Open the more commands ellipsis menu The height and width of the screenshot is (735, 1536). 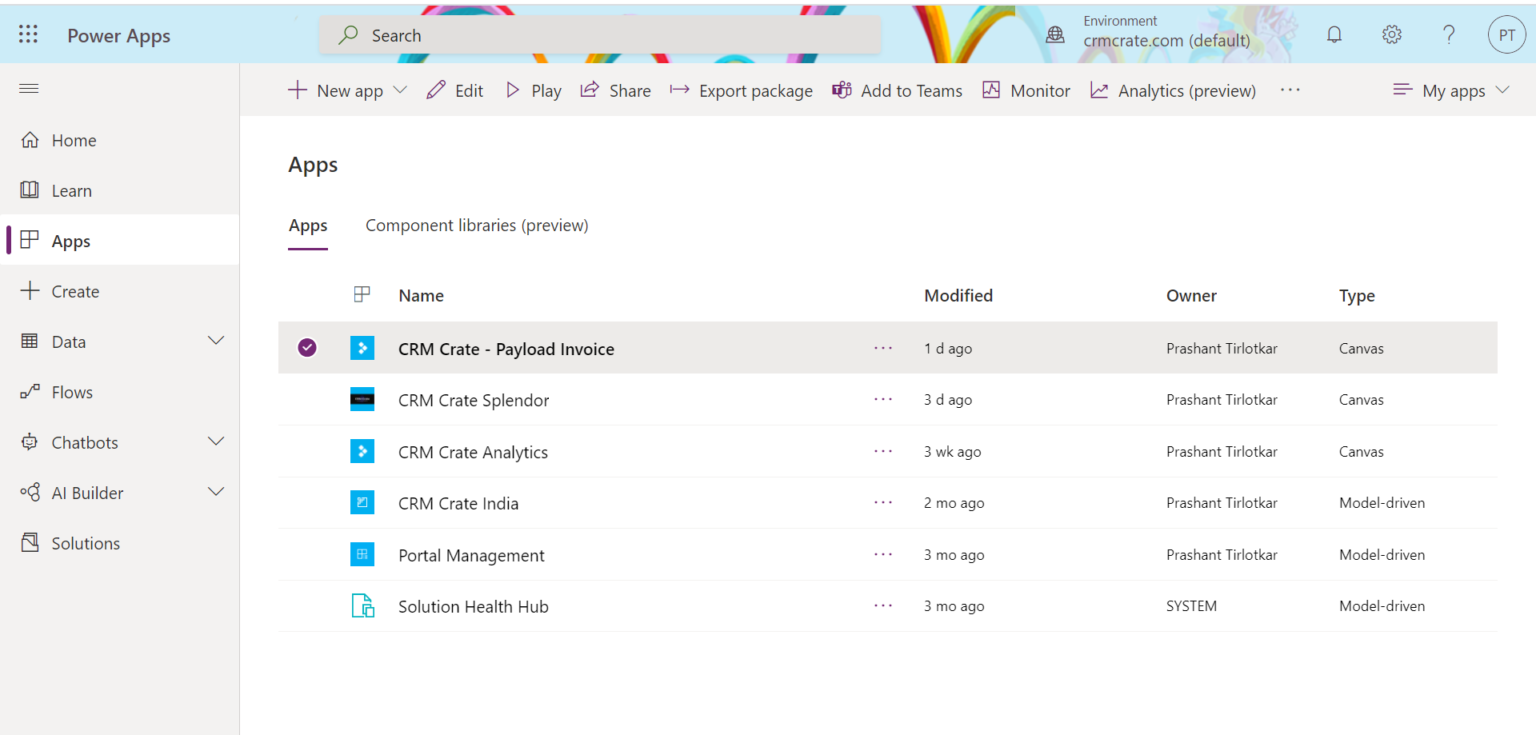(x=1289, y=90)
